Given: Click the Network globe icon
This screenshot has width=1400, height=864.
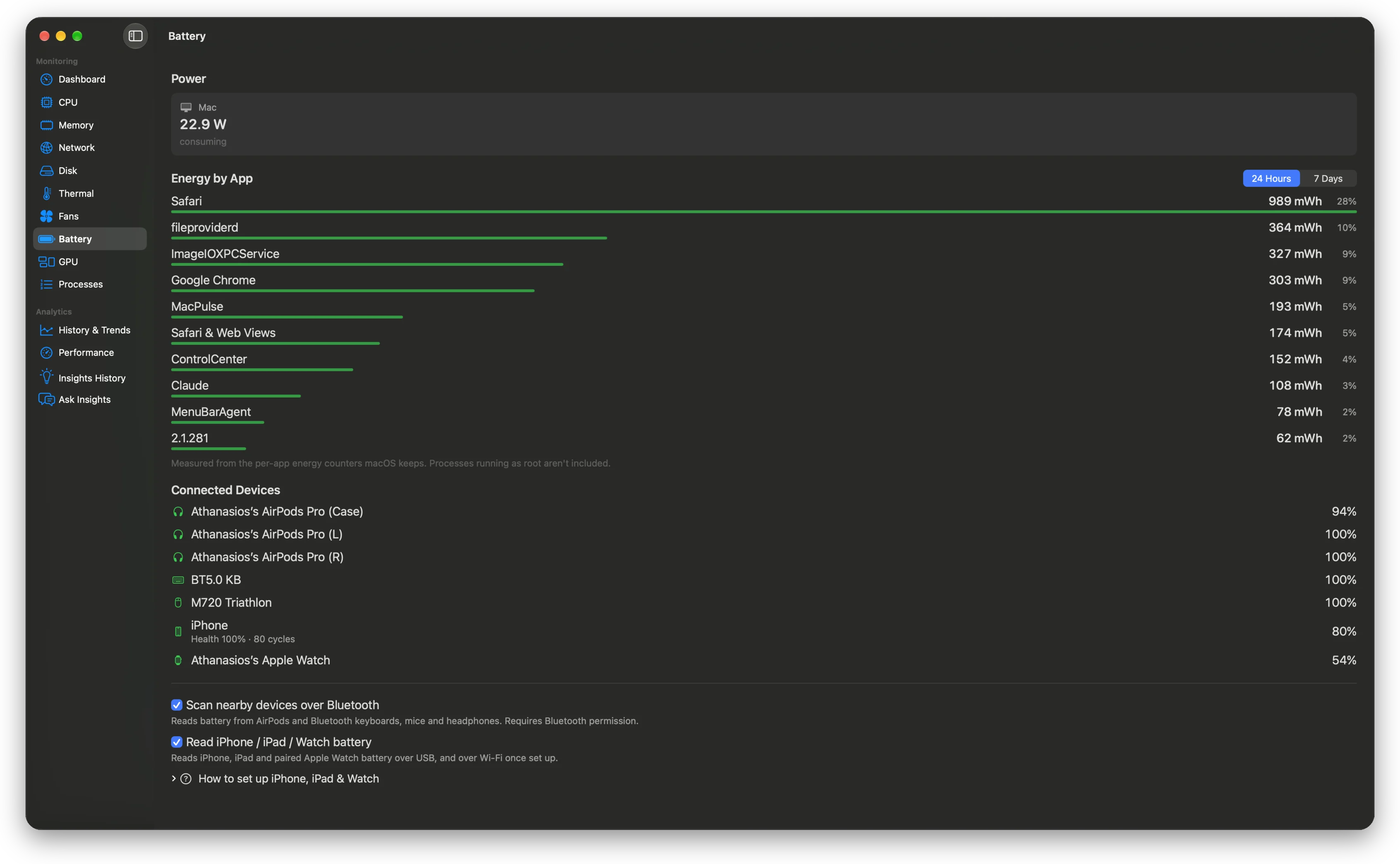Looking at the screenshot, I should coord(46,147).
